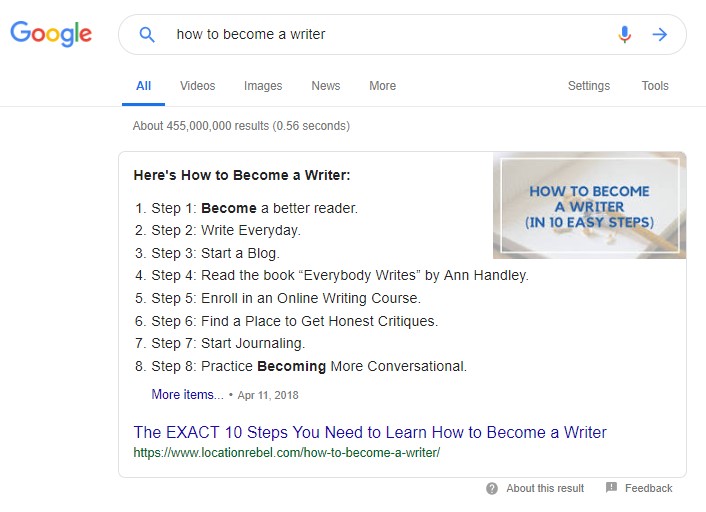This screenshot has height=512, width=706.
Task: Expand the Tools options
Action: [655, 86]
